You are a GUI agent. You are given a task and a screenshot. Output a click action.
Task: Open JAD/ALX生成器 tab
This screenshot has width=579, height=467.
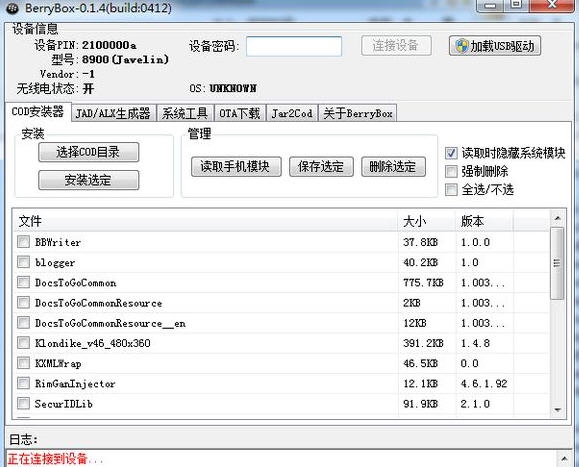coord(113,113)
